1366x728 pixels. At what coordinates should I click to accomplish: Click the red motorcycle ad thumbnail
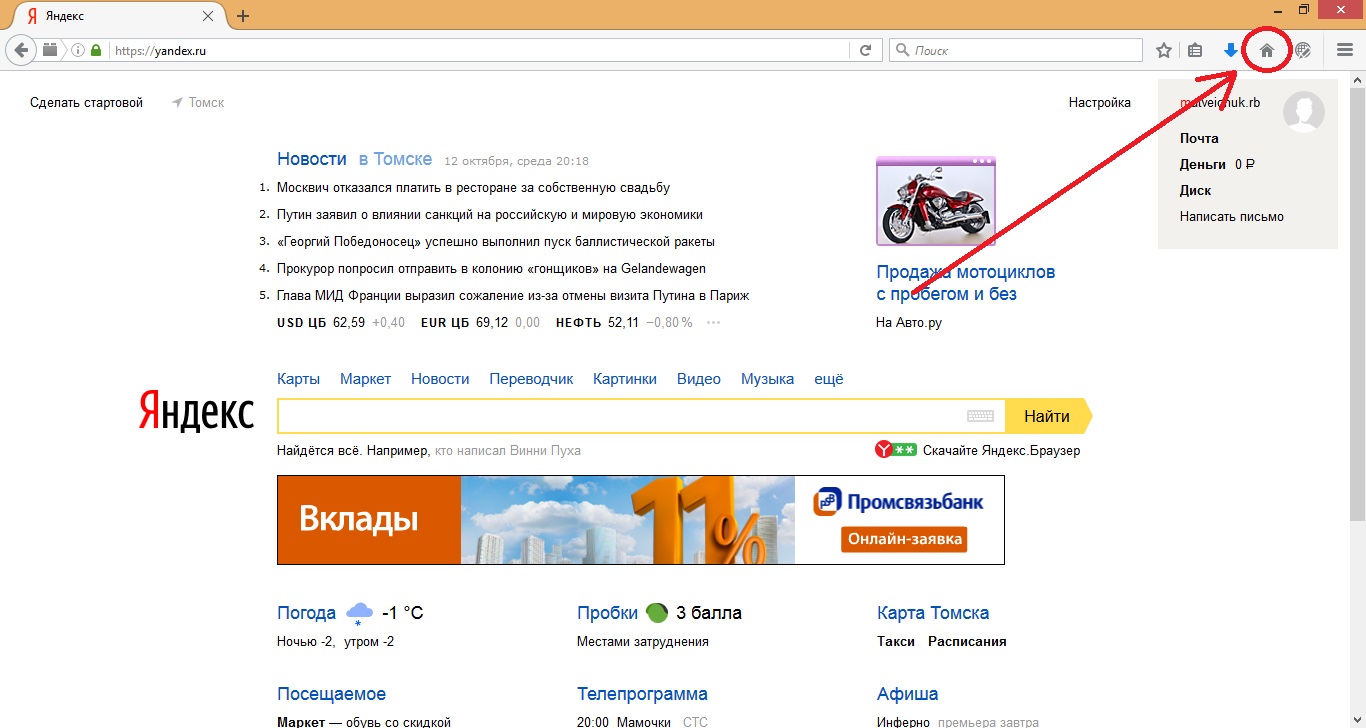(x=936, y=201)
